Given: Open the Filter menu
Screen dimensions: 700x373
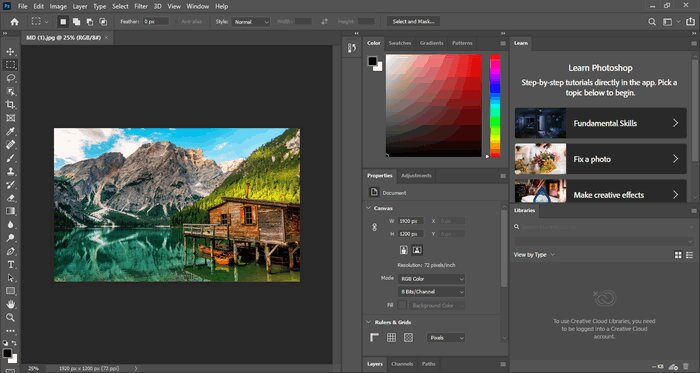Looking at the screenshot, I should (141, 6).
